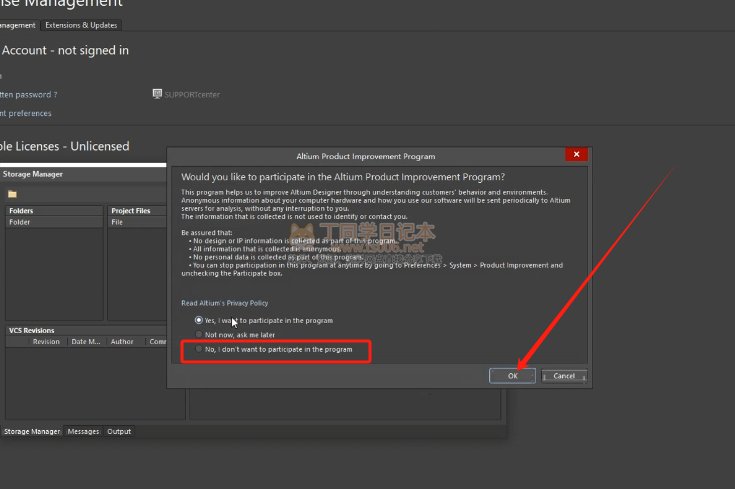The width and height of the screenshot is (735, 489).
Task: Select 'No, I don't want to participate'
Action: point(199,349)
